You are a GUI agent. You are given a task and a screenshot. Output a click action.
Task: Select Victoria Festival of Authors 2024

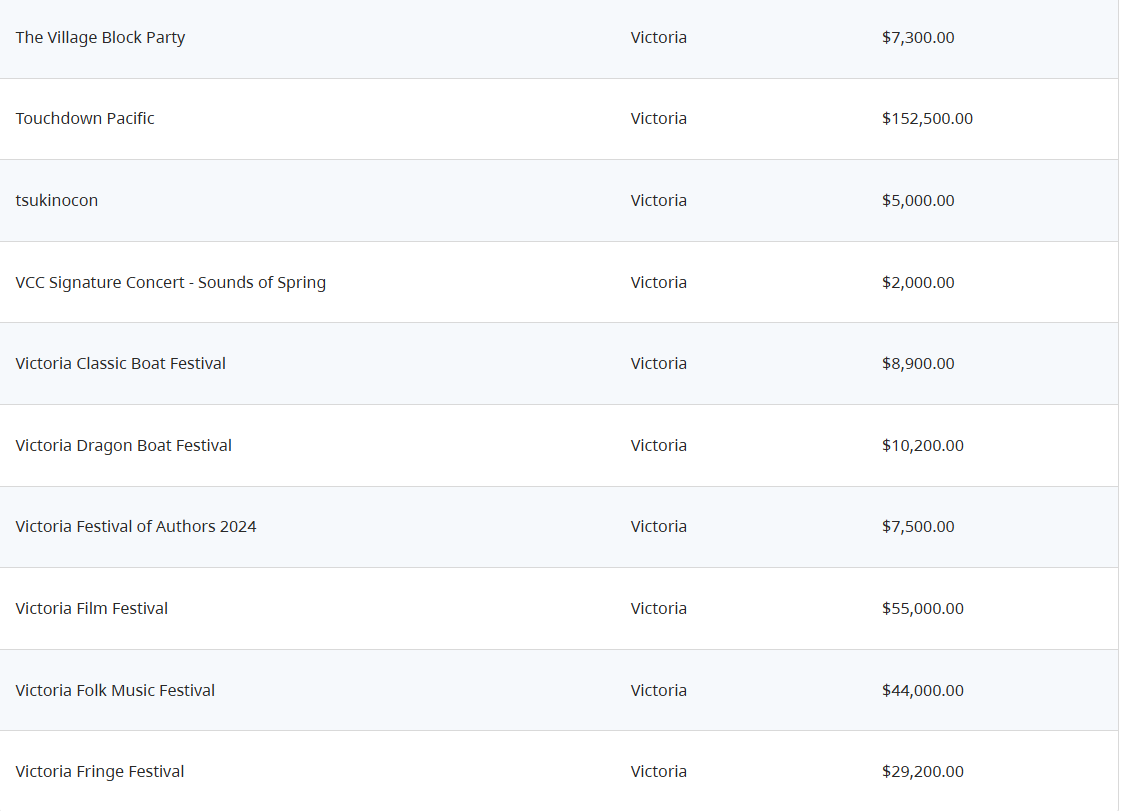136,527
